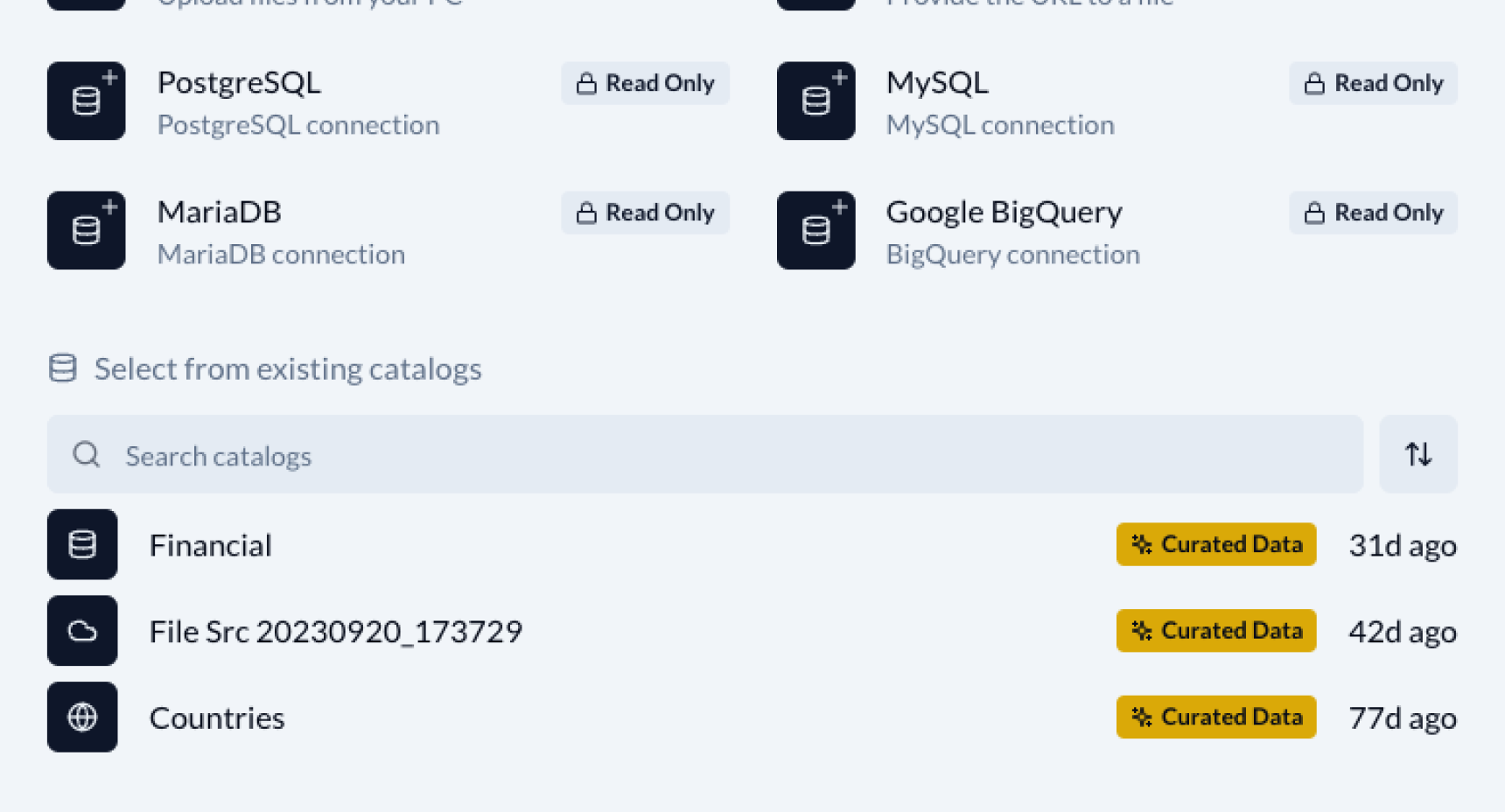Viewport: 1505px width, 812px height.
Task: Click PostgreSQL Read Only badge
Action: (645, 83)
